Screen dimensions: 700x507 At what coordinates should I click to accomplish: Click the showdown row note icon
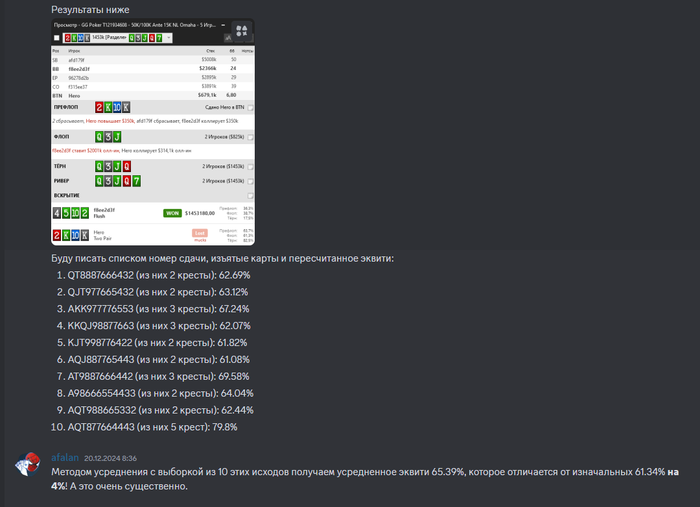[250, 195]
